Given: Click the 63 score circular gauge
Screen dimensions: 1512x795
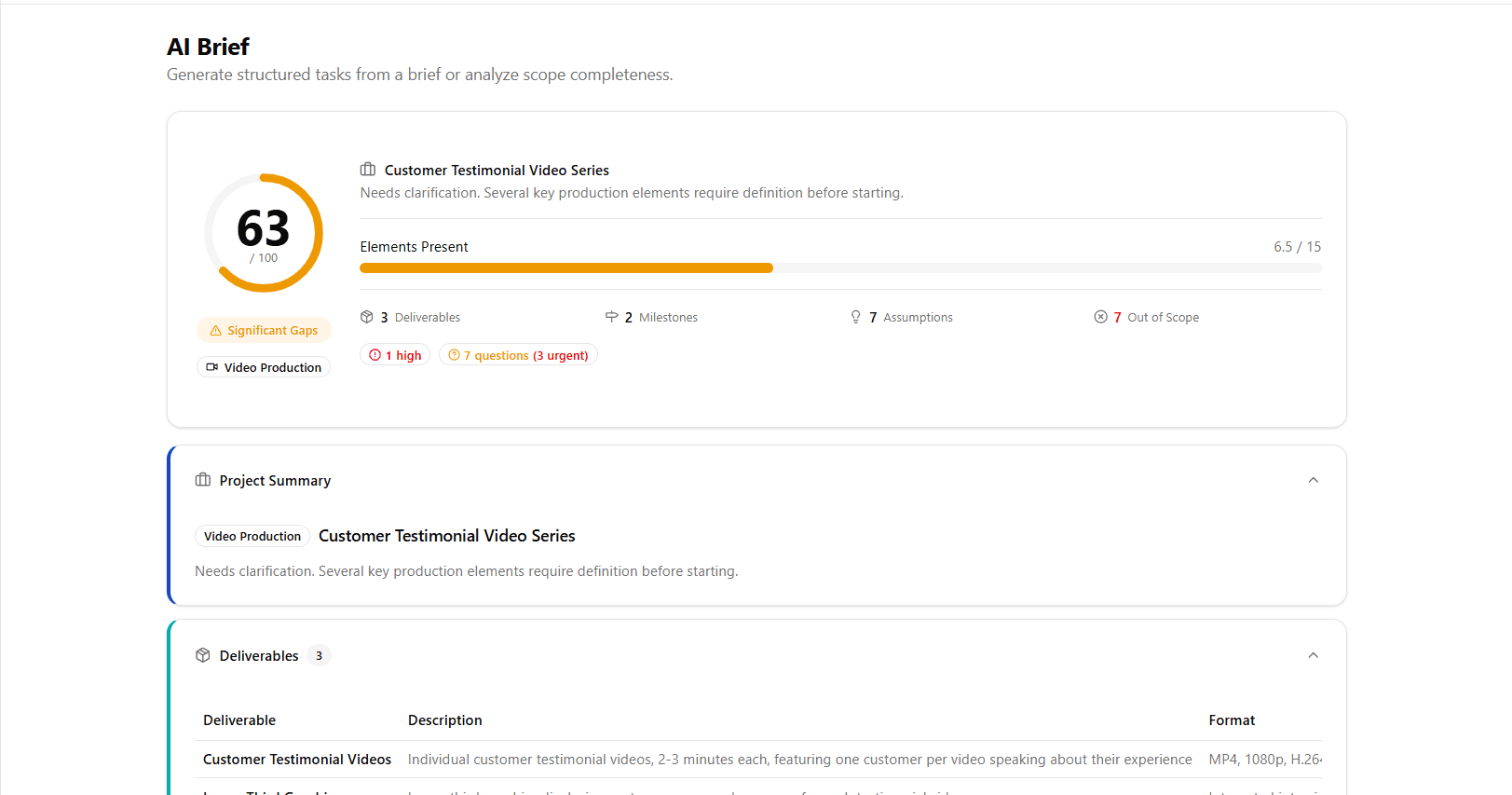Looking at the screenshot, I should (264, 233).
